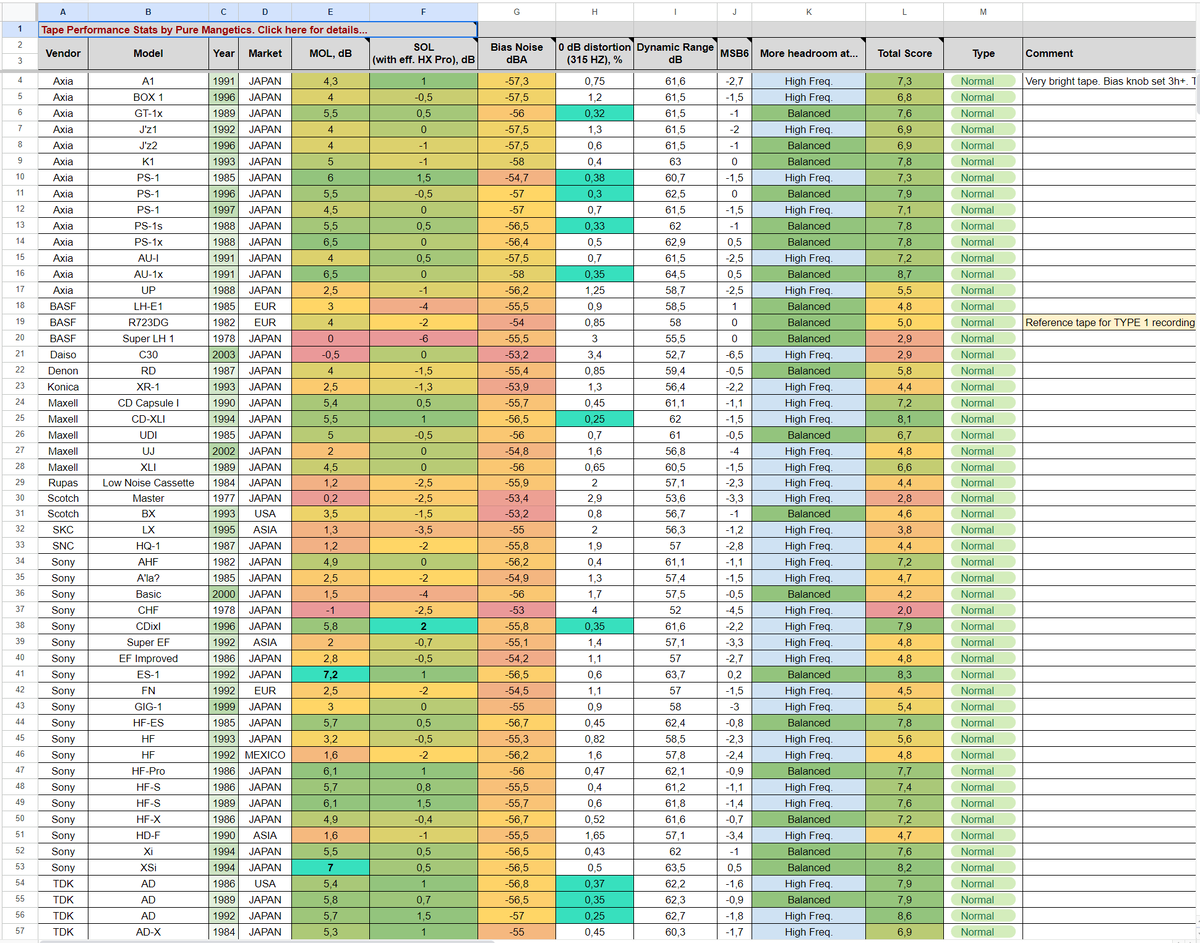Open the Tape Performance Stats details link

click(x=203, y=30)
